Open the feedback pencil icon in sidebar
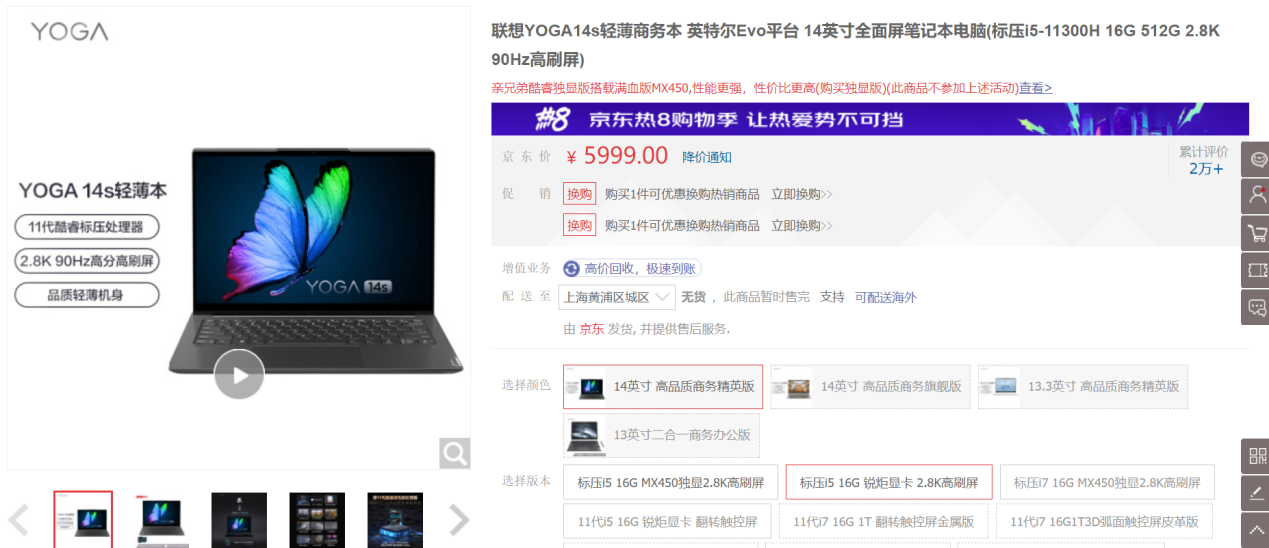This screenshot has height=548, width=1269. 1256,493
